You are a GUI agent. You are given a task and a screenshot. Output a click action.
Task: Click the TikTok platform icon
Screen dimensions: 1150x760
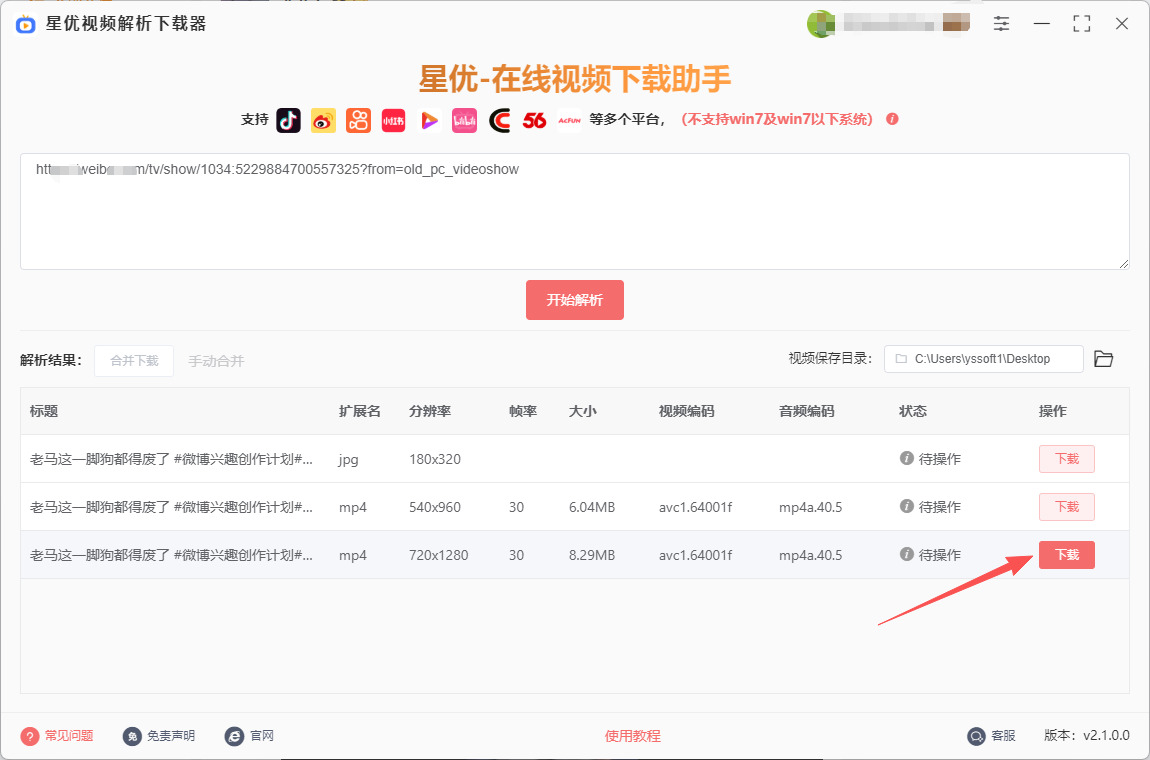click(288, 120)
